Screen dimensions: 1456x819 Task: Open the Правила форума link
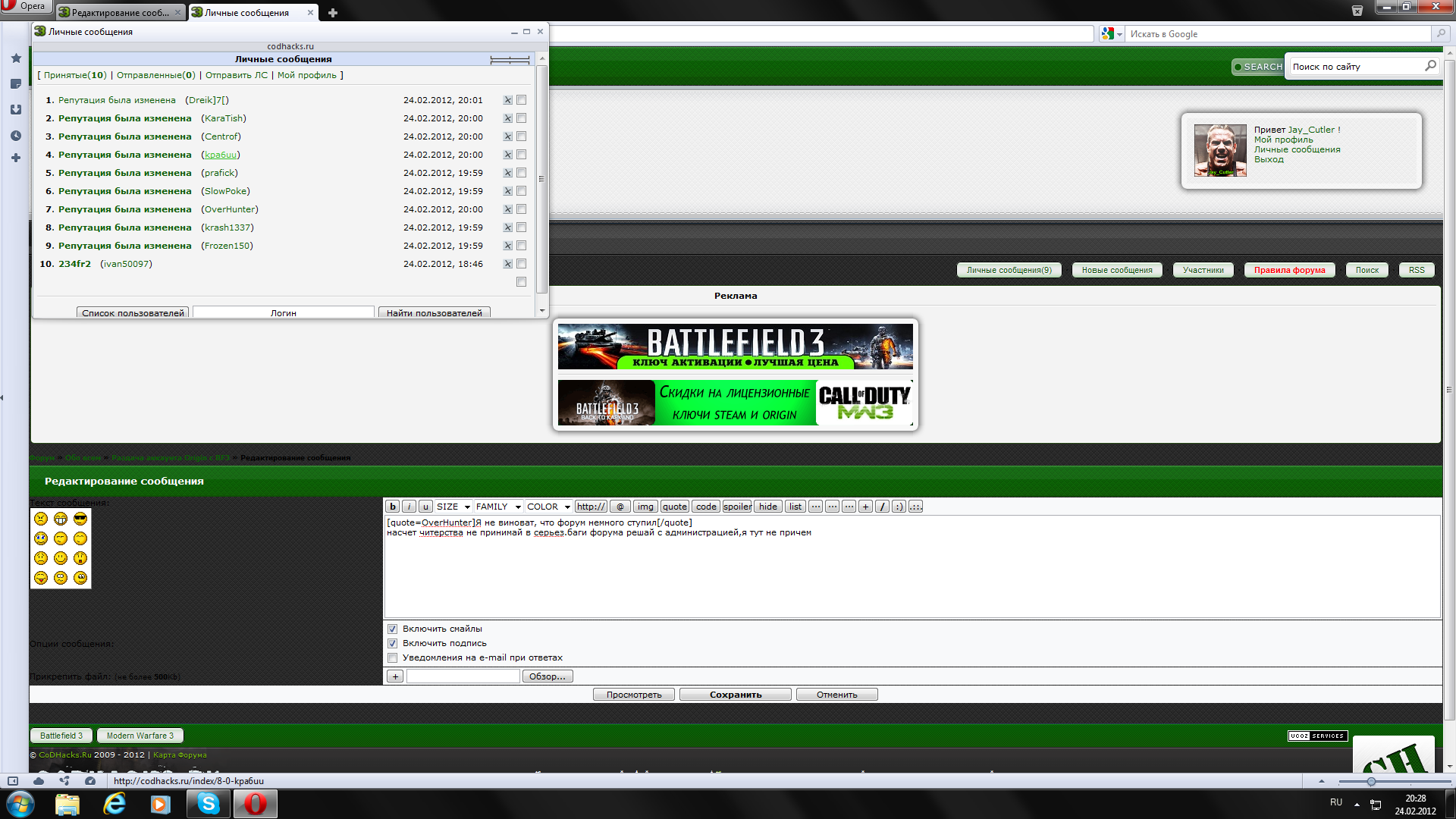1290,270
